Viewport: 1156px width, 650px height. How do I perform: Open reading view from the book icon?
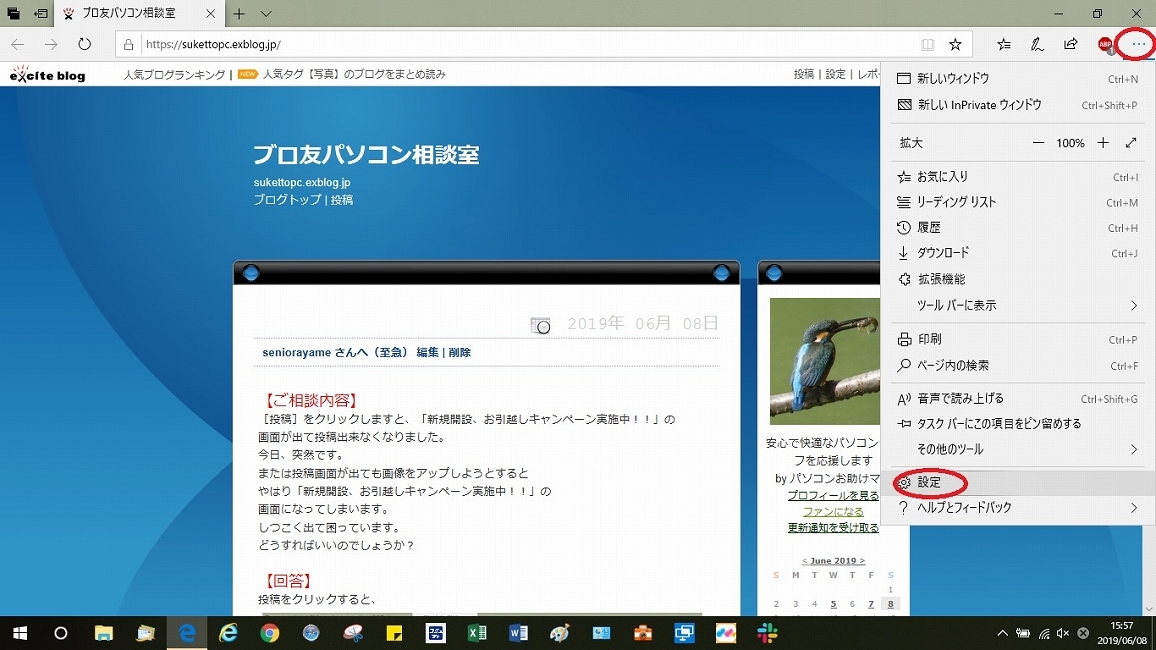927,44
